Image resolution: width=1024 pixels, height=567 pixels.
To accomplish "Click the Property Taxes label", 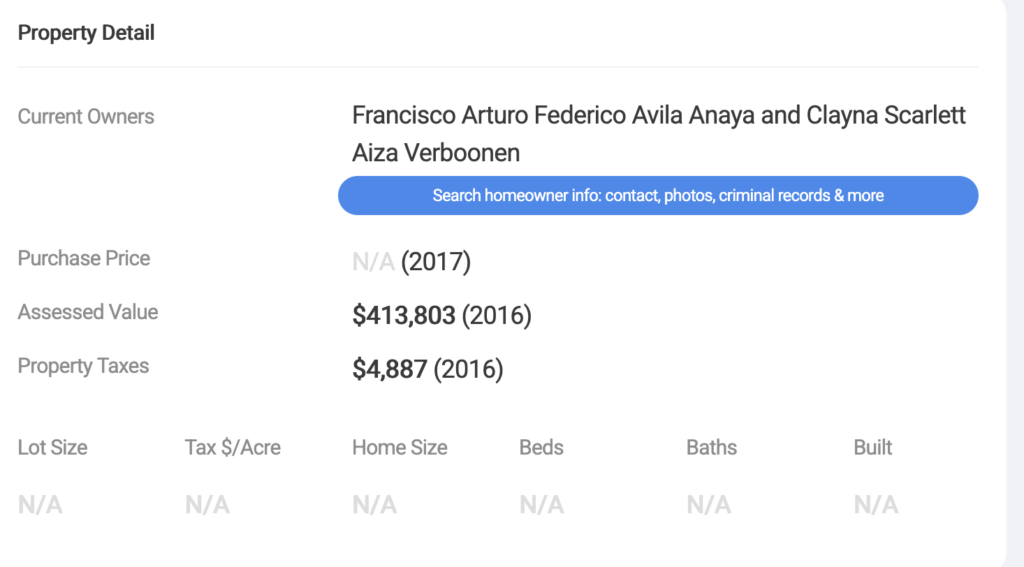I will coord(83,366).
